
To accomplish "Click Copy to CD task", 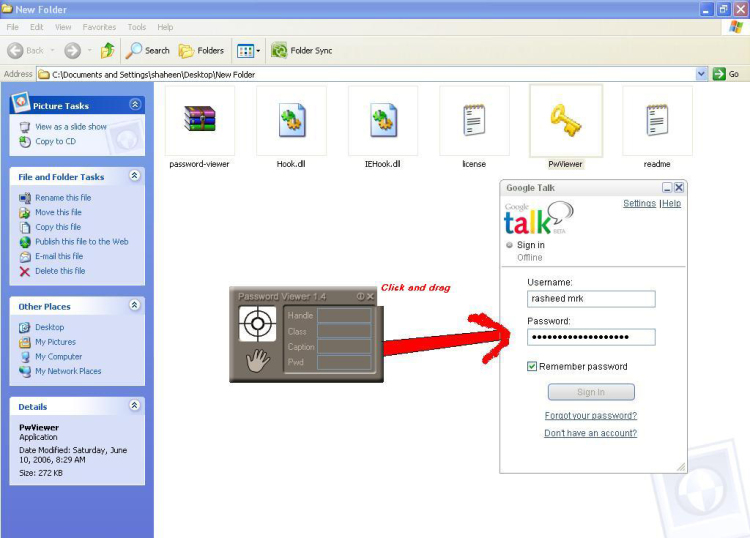I will pyautogui.click(x=55, y=142).
